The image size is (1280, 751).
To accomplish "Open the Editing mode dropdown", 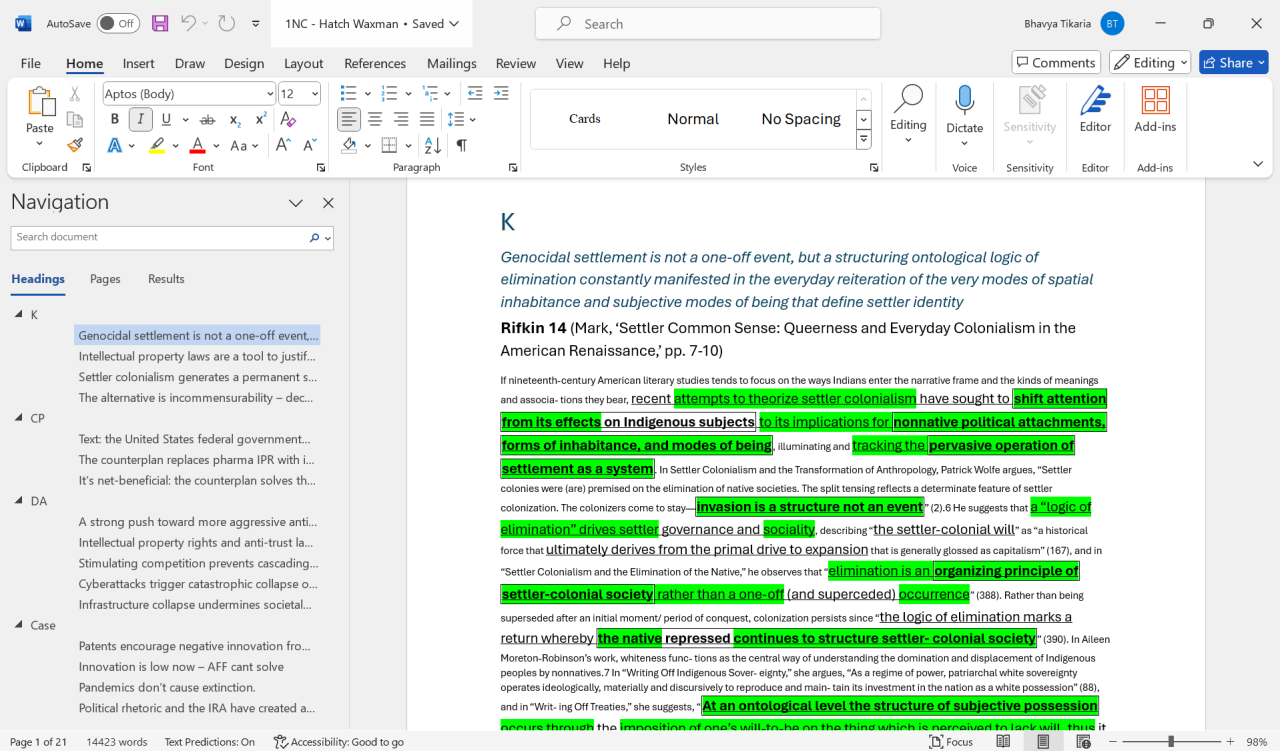I will 1150,62.
